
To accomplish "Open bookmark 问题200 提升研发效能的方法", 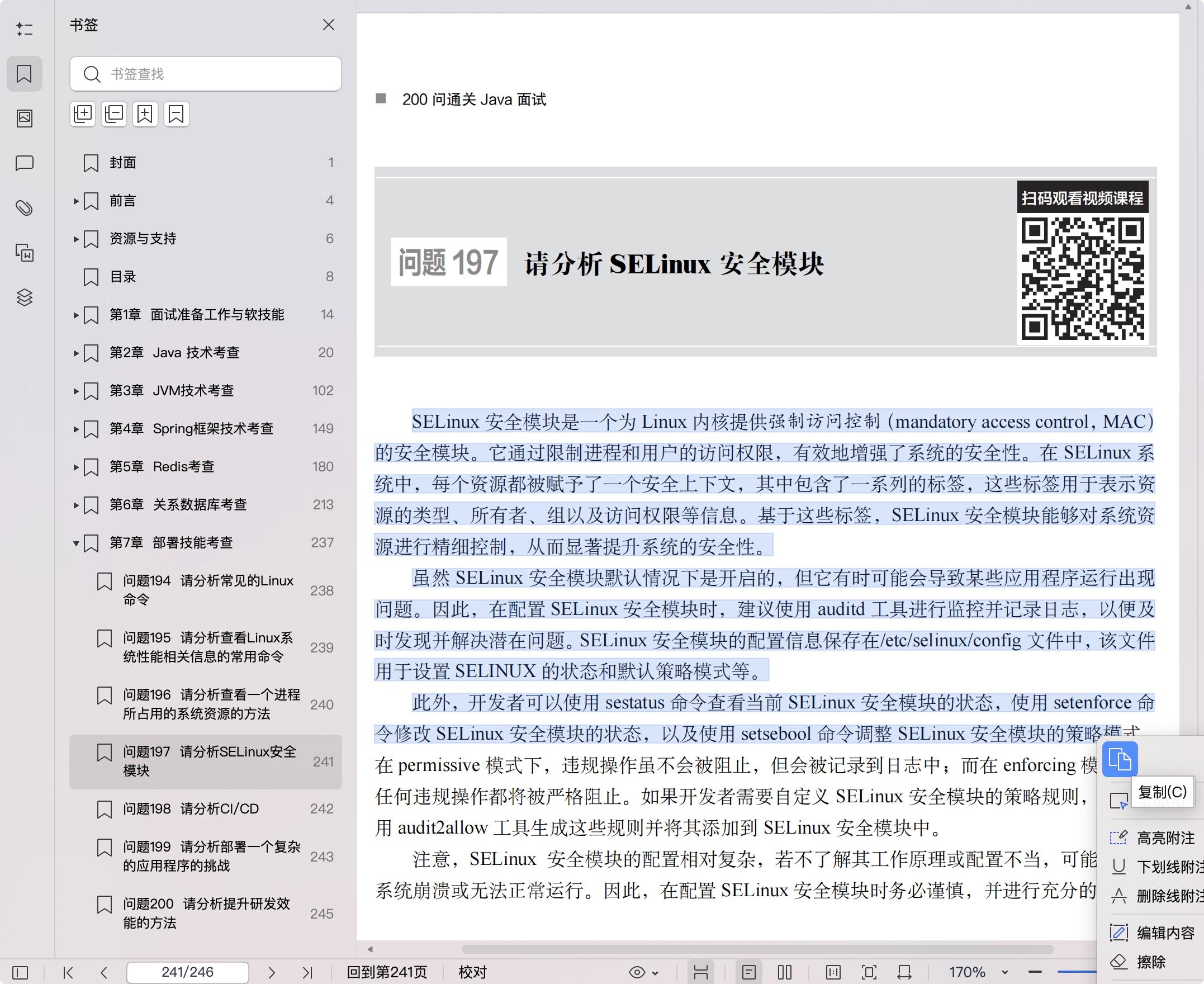I will [x=206, y=913].
